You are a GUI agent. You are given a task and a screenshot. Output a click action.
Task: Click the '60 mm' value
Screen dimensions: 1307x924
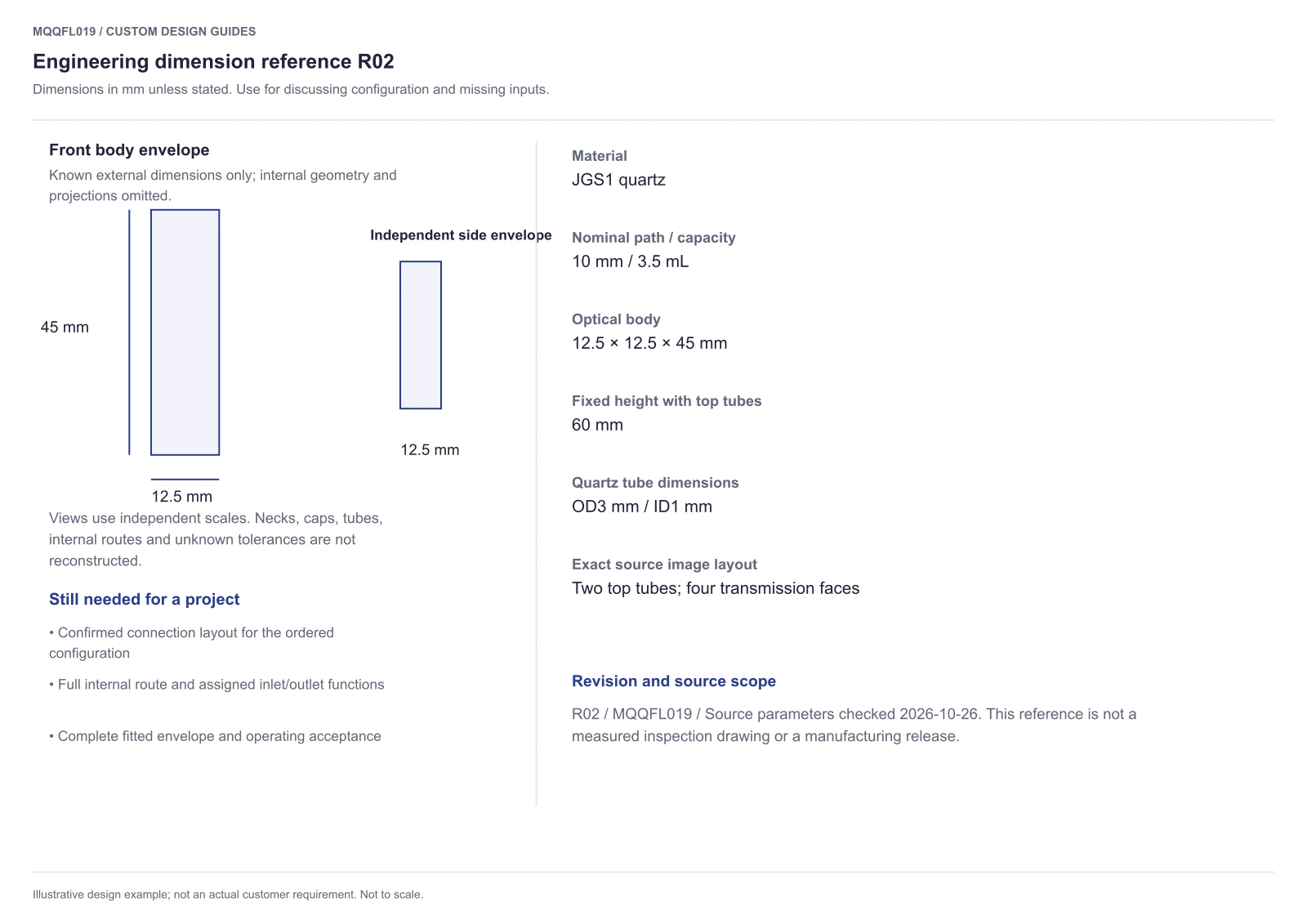(x=597, y=425)
